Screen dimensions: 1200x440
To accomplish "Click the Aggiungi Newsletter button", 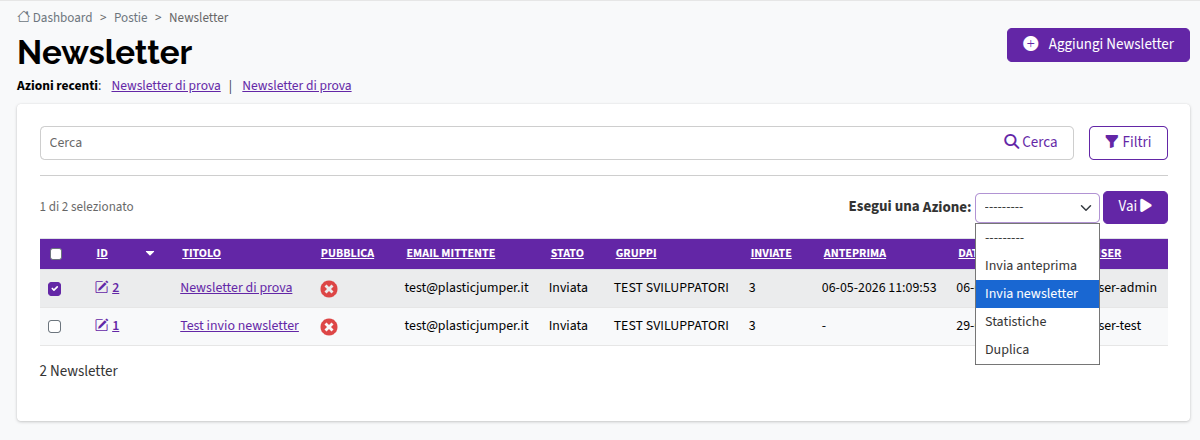I will click(x=1098, y=45).
